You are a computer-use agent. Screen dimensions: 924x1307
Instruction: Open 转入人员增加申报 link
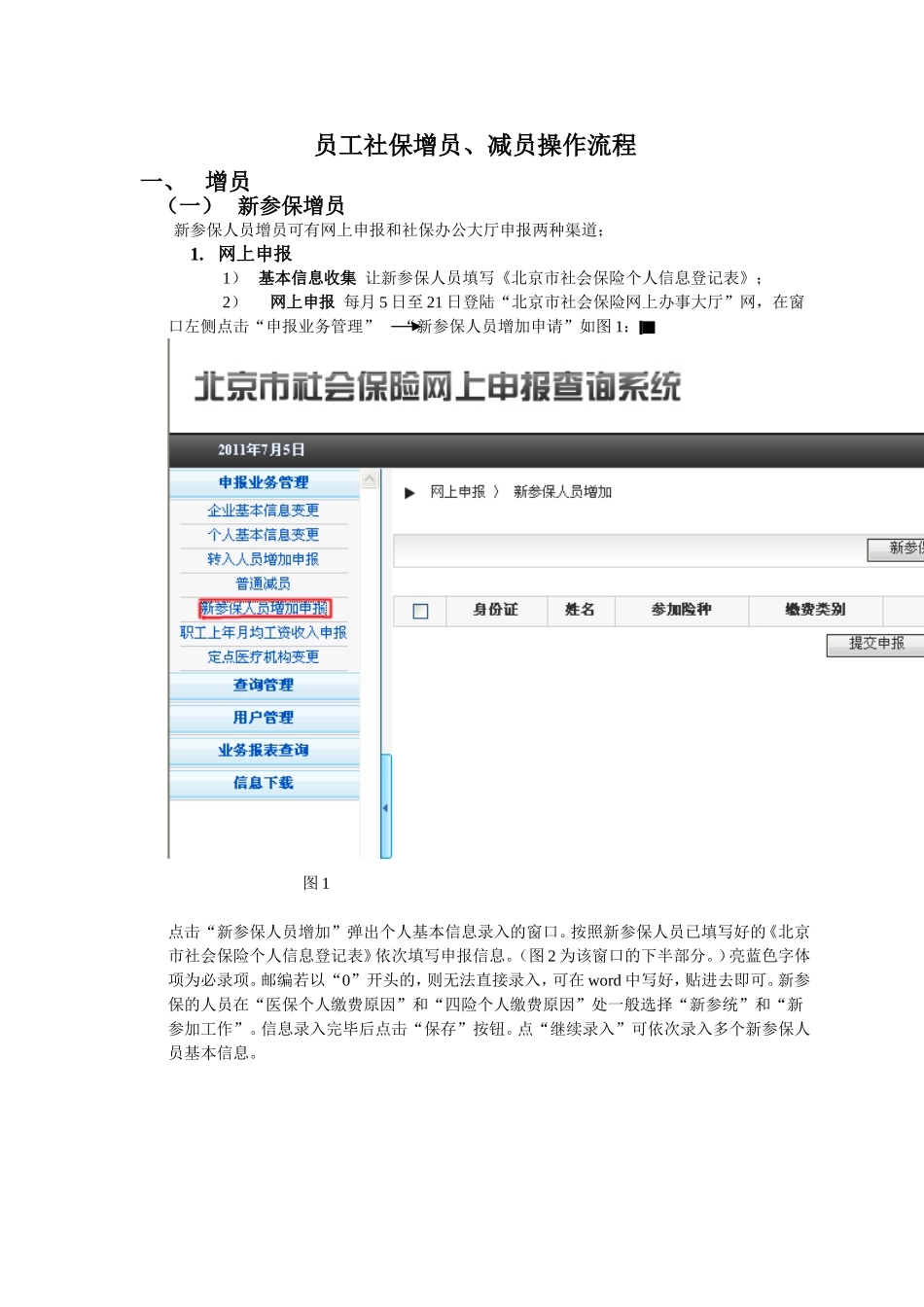[x=264, y=559]
